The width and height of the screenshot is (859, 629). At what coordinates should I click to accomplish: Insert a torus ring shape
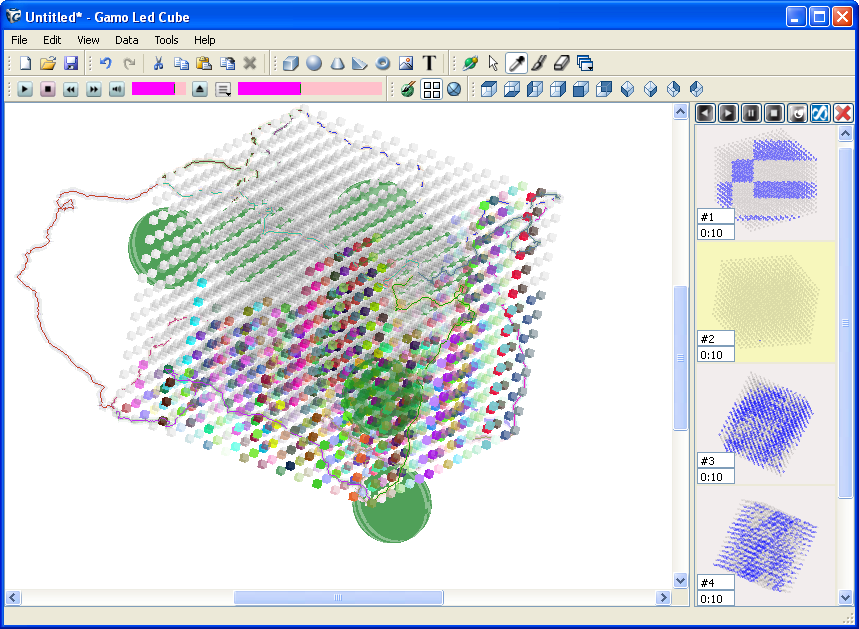point(383,64)
